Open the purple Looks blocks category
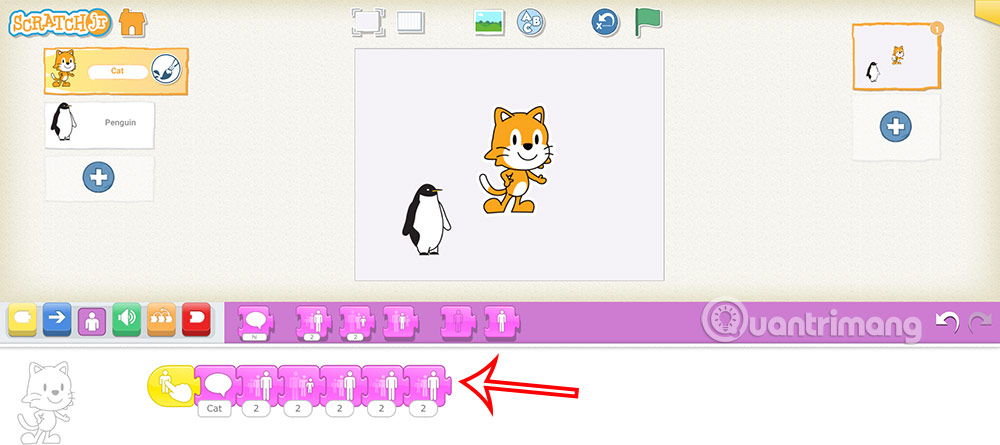Viewport: 1000px width, 445px height. click(x=92, y=321)
